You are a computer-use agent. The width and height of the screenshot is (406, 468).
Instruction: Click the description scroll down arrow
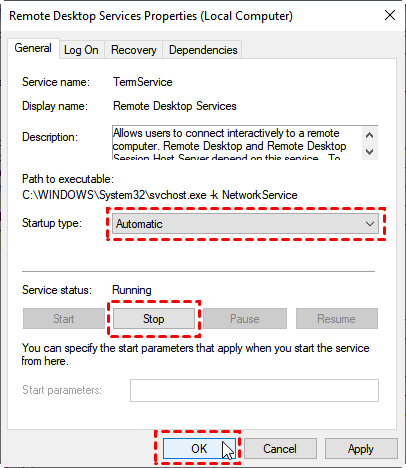[x=369, y=152]
